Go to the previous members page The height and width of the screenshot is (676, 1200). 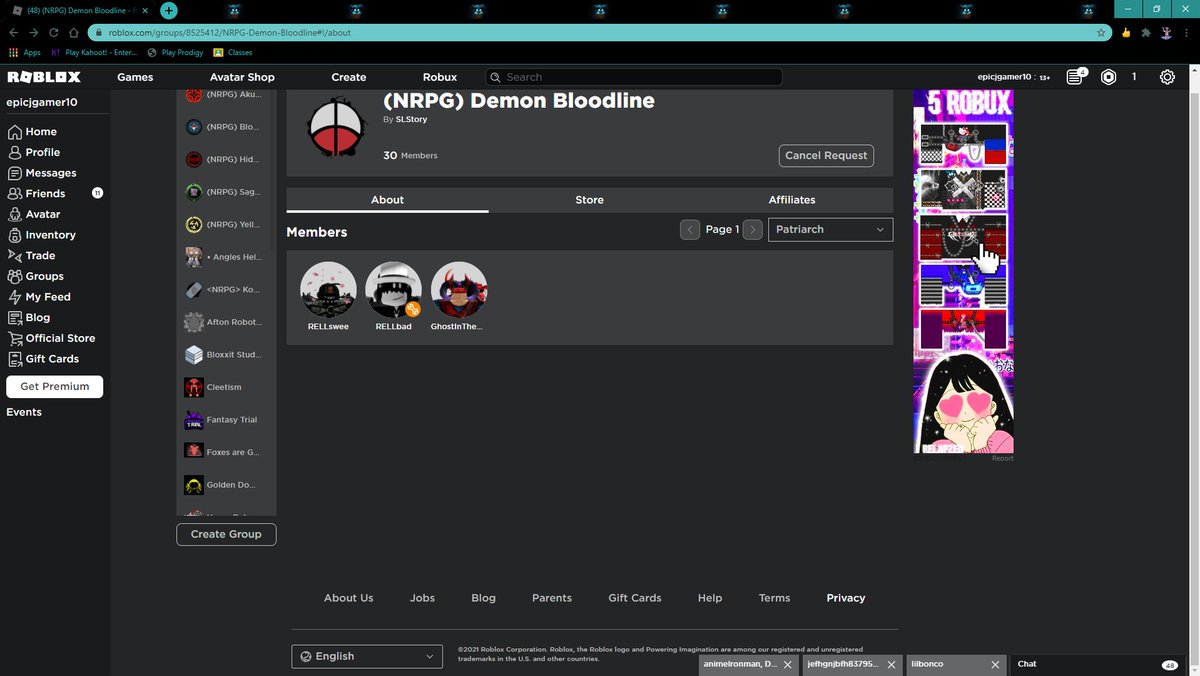point(690,229)
